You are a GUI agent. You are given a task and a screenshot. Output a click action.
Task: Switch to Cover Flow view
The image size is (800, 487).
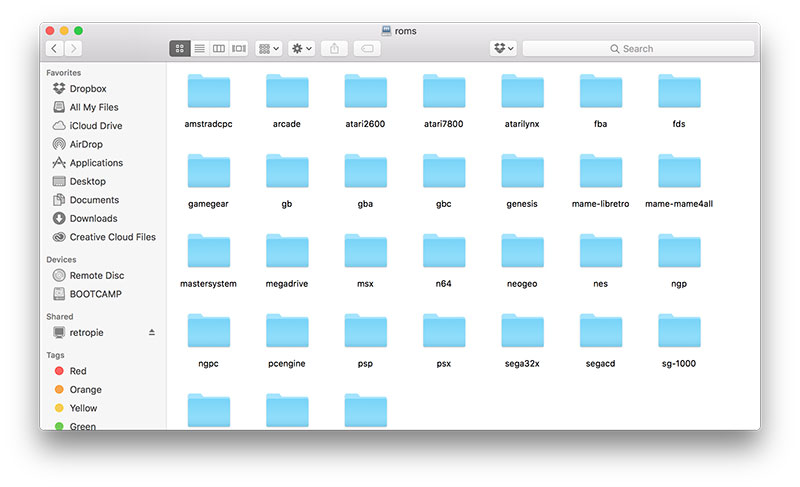click(x=238, y=48)
